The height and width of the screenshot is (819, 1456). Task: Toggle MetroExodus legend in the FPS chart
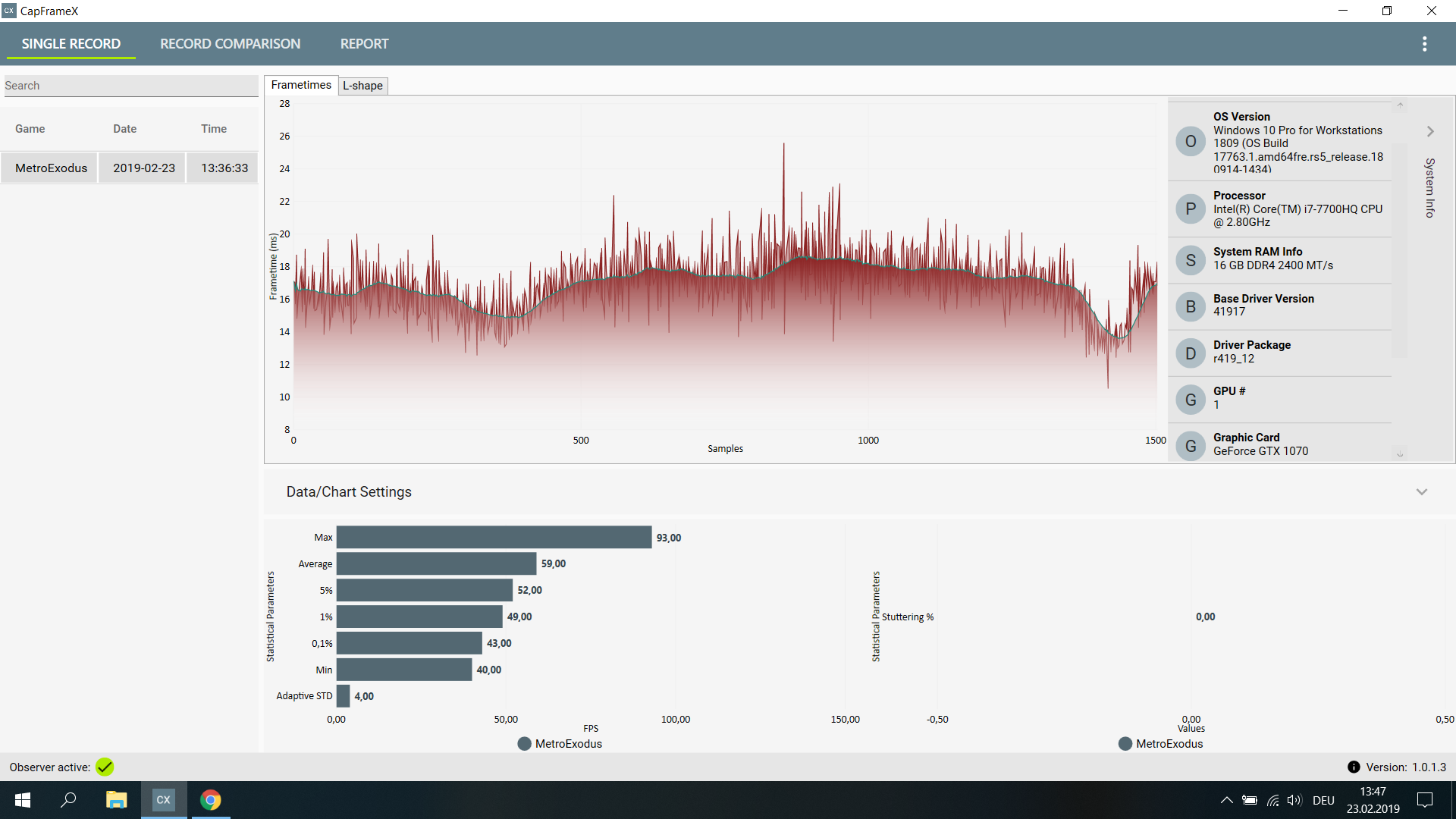tap(560, 744)
